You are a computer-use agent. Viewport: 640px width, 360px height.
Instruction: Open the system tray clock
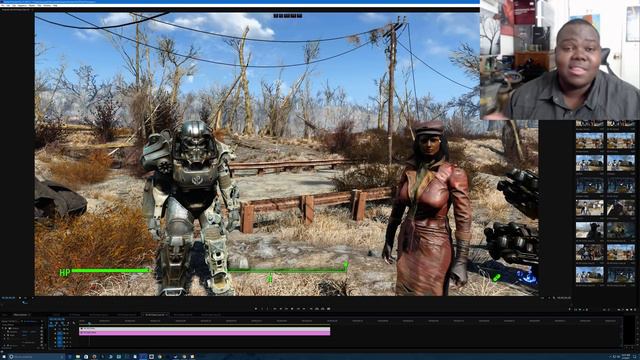coord(627,357)
